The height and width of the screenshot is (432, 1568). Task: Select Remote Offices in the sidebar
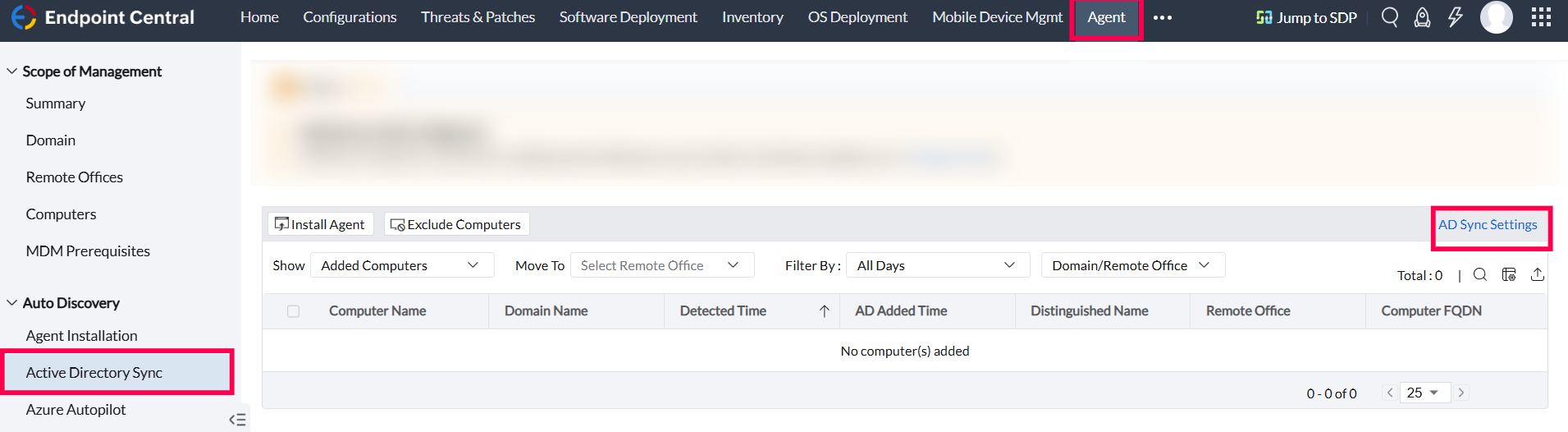pyautogui.click(x=74, y=177)
